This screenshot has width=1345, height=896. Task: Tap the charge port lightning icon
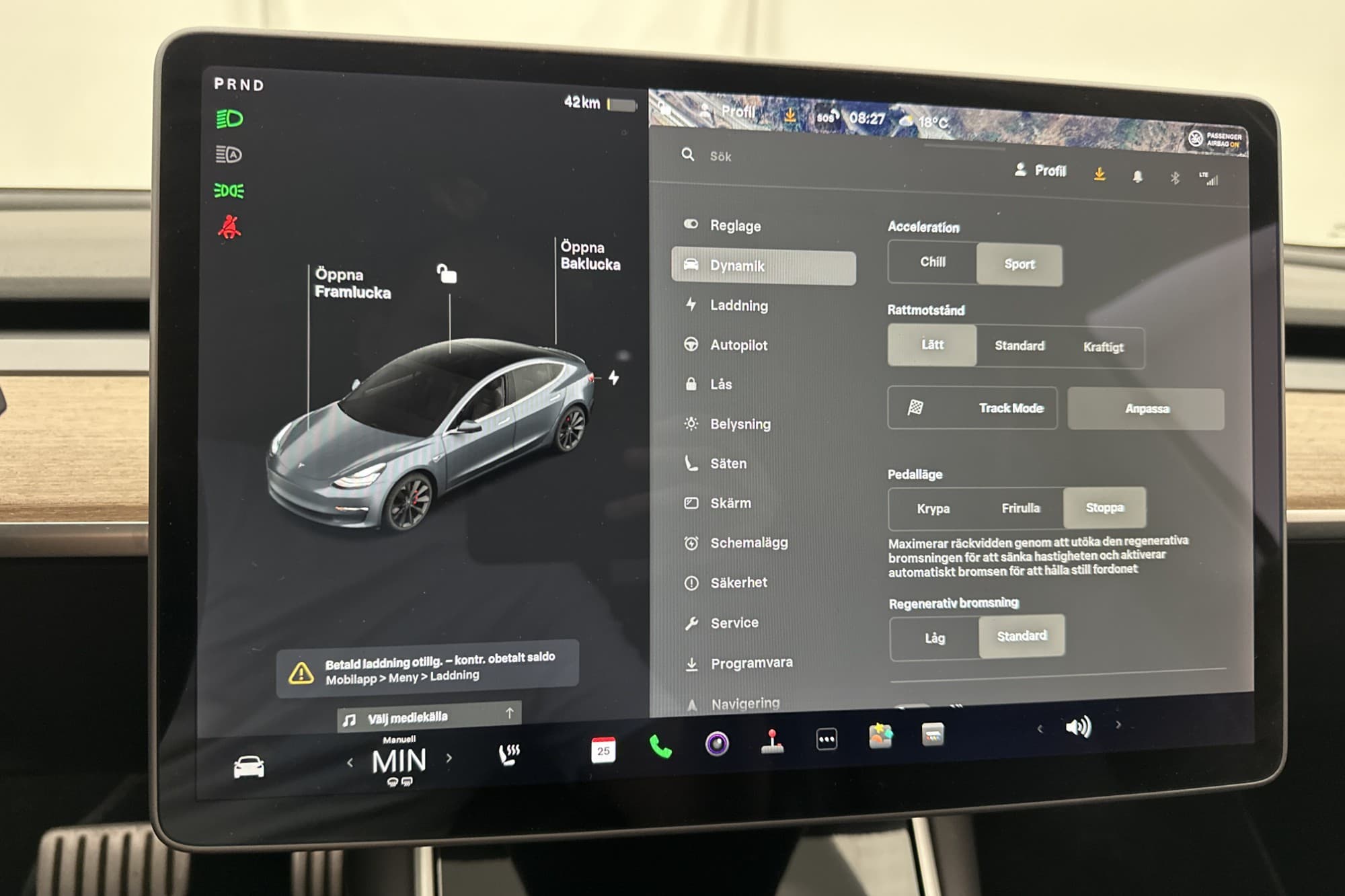point(613,377)
